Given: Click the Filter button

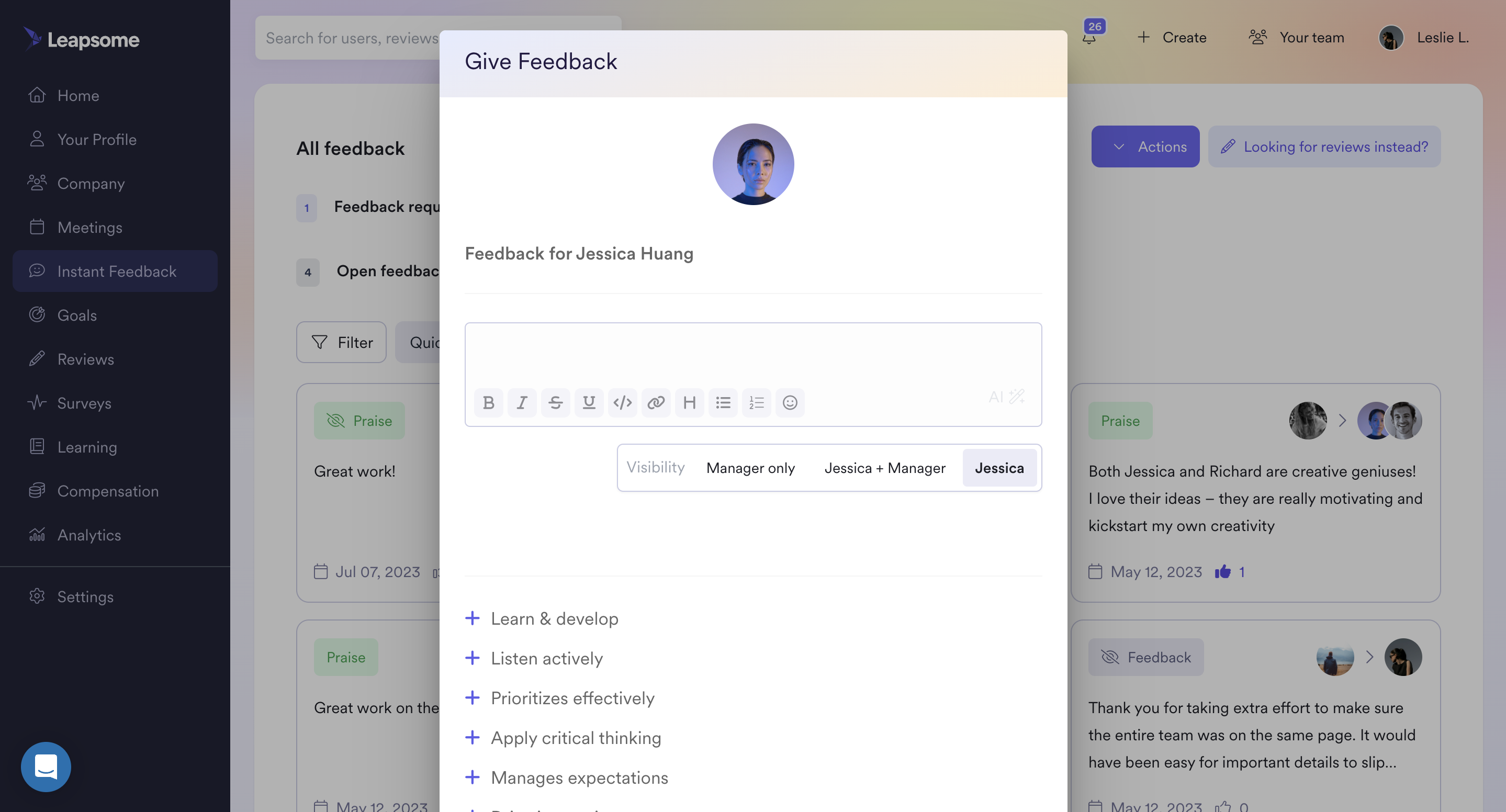Looking at the screenshot, I should (x=341, y=342).
